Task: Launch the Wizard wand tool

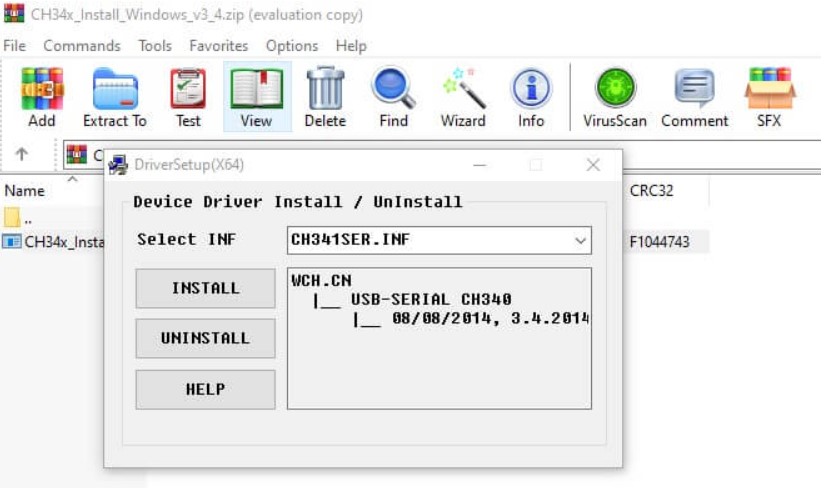Action: point(463,97)
